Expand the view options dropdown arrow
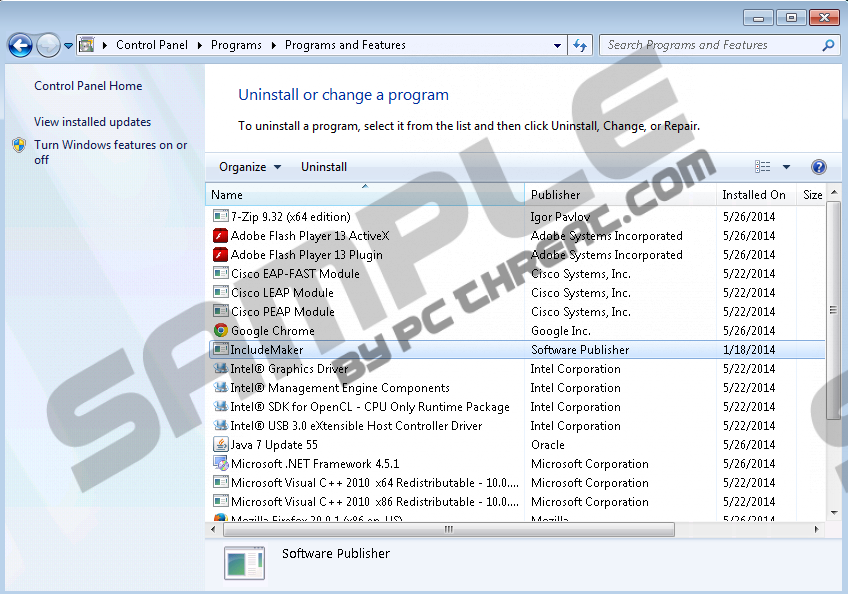Screen dimensions: 848x594 pyautogui.click(x=786, y=167)
